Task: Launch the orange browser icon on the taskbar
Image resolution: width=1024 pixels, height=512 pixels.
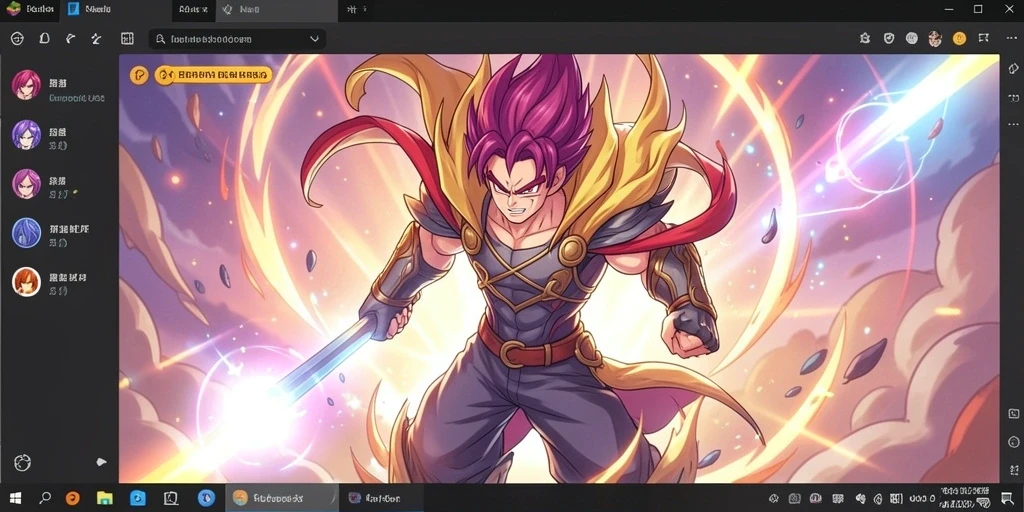Action: point(72,498)
